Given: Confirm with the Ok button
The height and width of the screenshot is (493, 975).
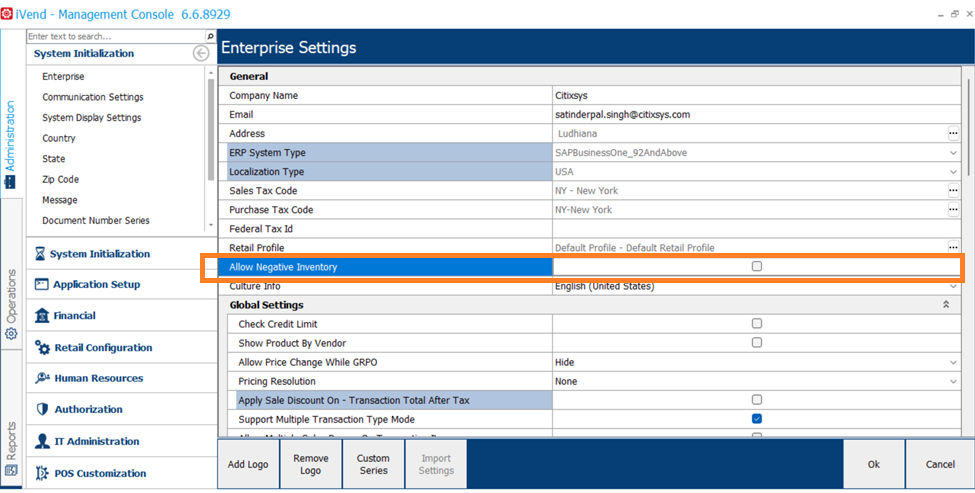Looking at the screenshot, I should click(x=874, y=464).
